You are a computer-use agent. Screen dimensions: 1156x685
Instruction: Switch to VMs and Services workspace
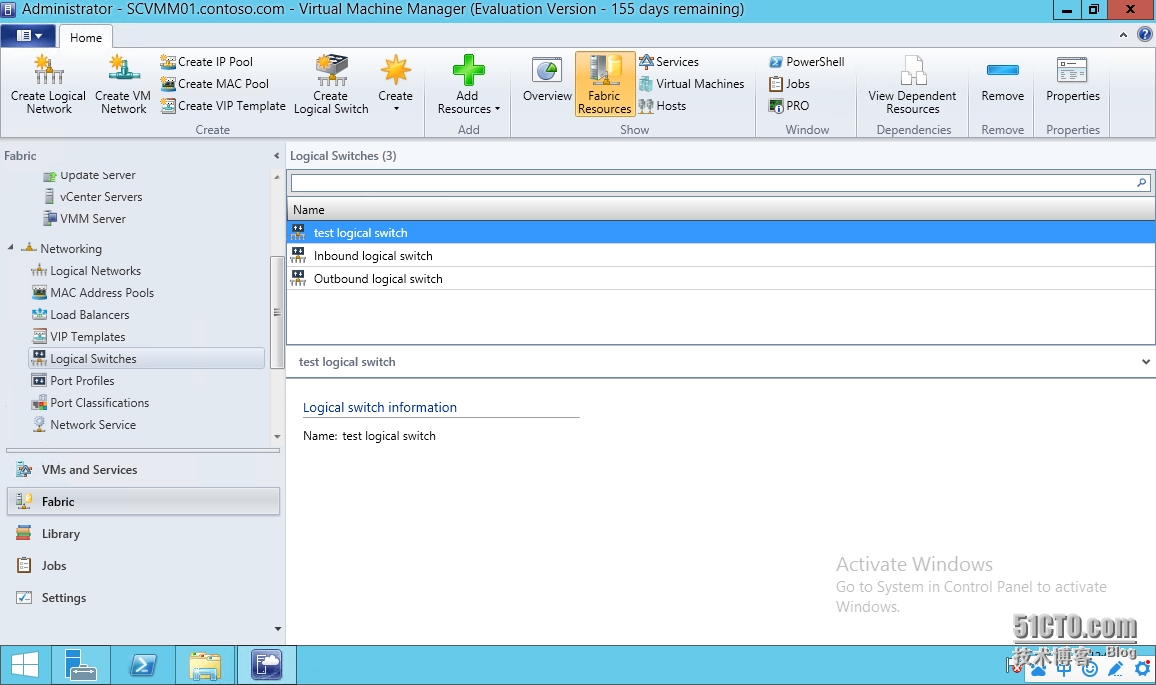tap(143, 470)
